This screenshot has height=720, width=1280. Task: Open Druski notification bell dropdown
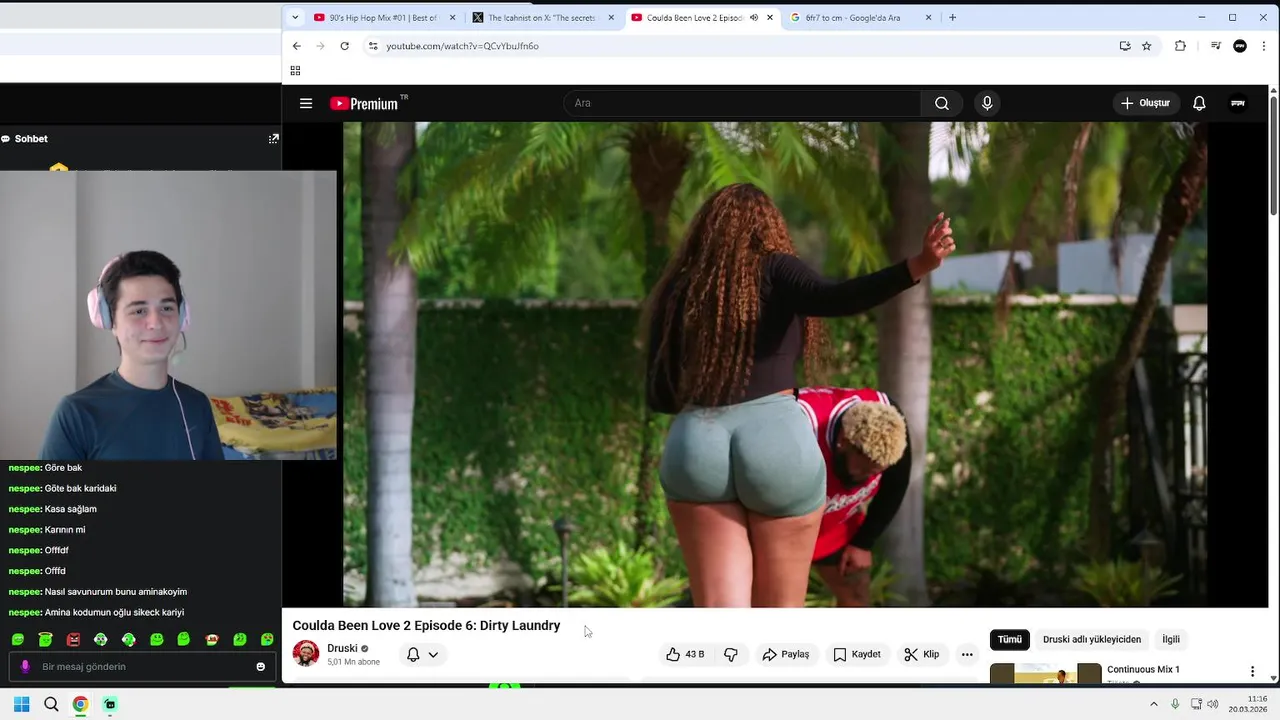[x=422, y=654]
